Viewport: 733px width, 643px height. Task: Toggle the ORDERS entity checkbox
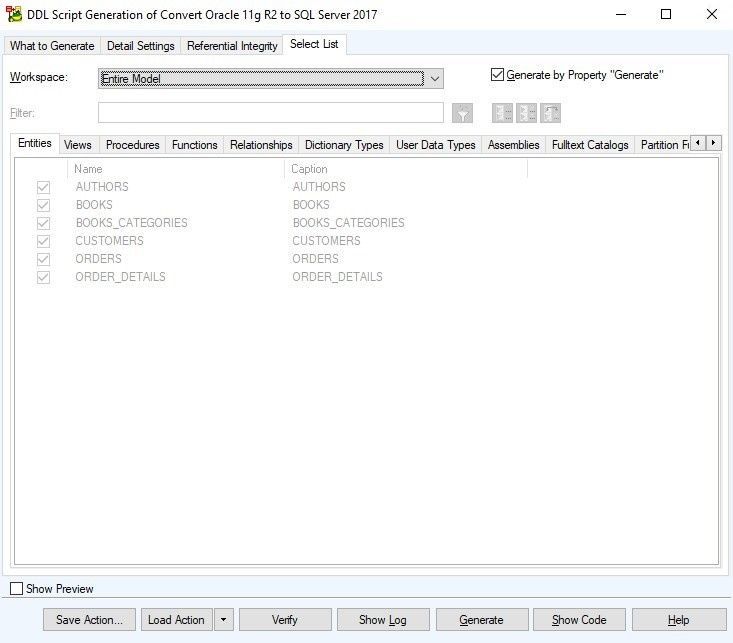click(x=43, y=259)
